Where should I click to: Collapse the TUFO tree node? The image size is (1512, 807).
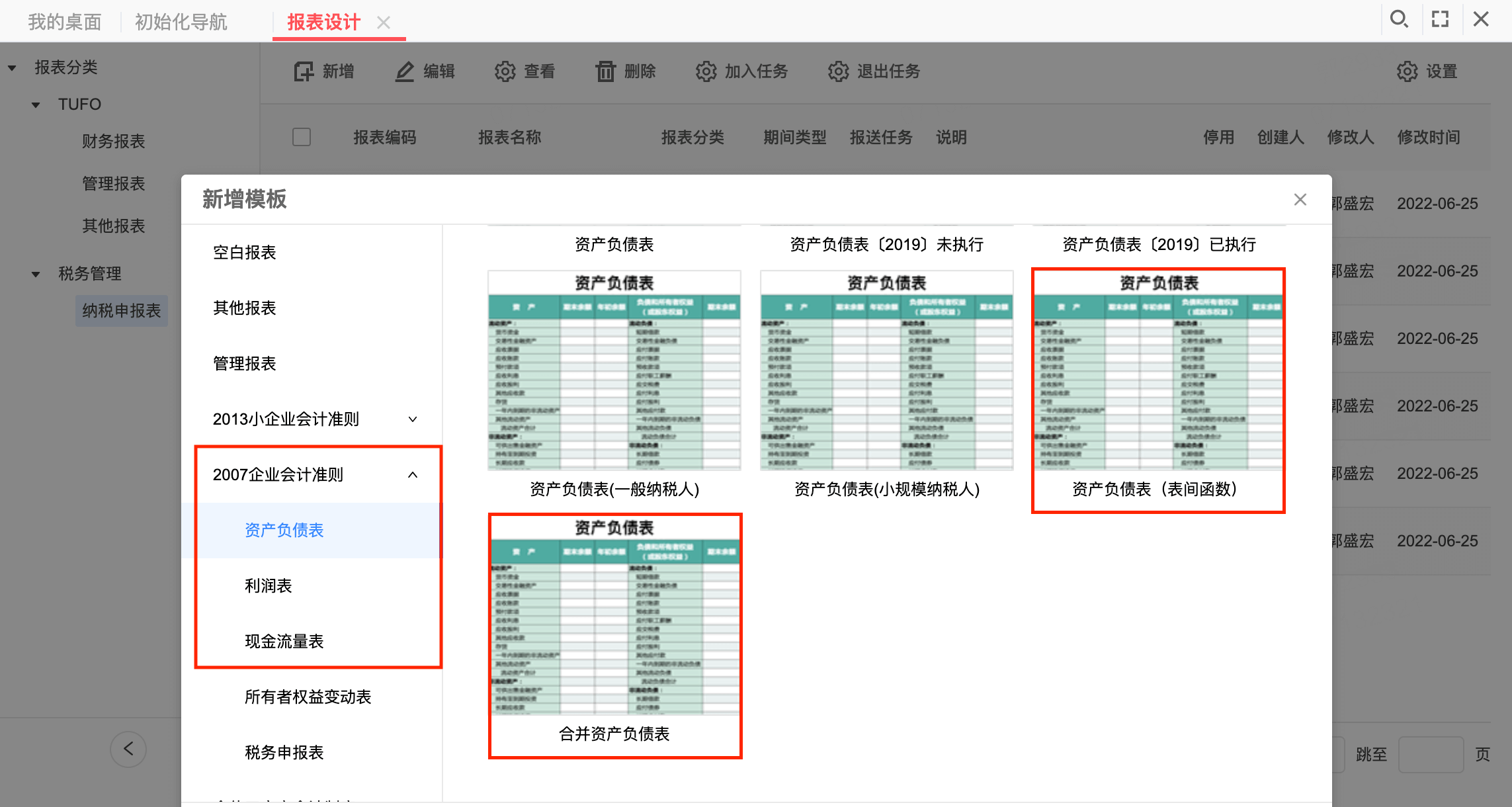(36, 105)
